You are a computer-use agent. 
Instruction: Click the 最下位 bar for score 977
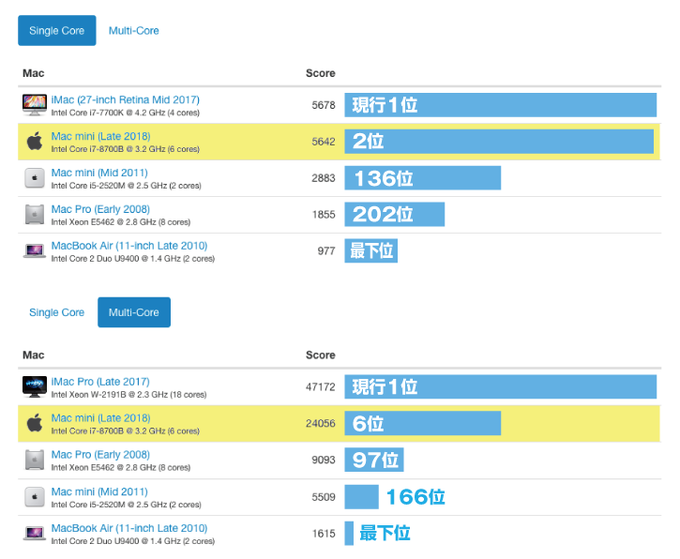point(371,251)
